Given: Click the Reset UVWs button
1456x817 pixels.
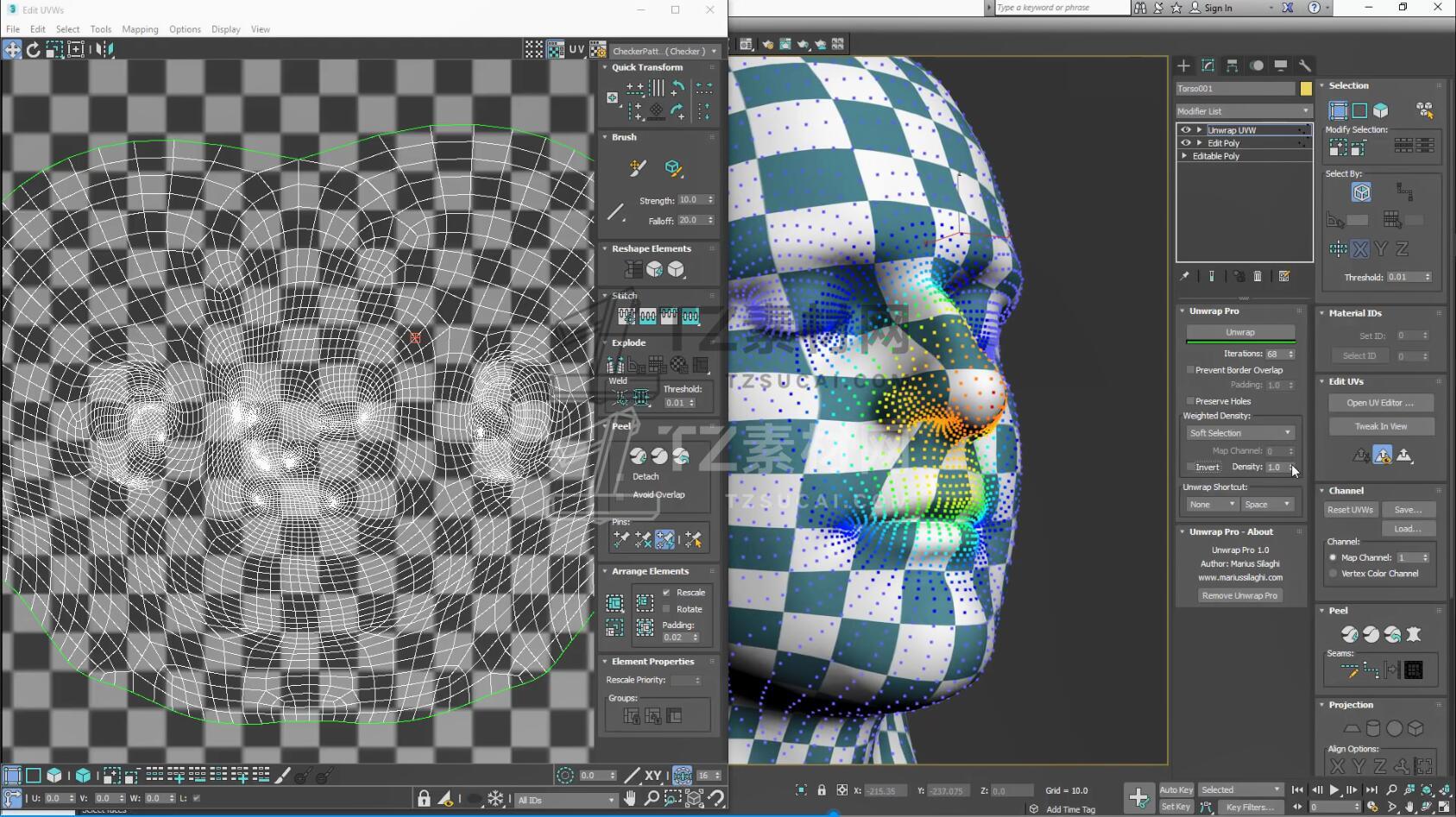Looking at the screenshot, I should pos(1350,510).
